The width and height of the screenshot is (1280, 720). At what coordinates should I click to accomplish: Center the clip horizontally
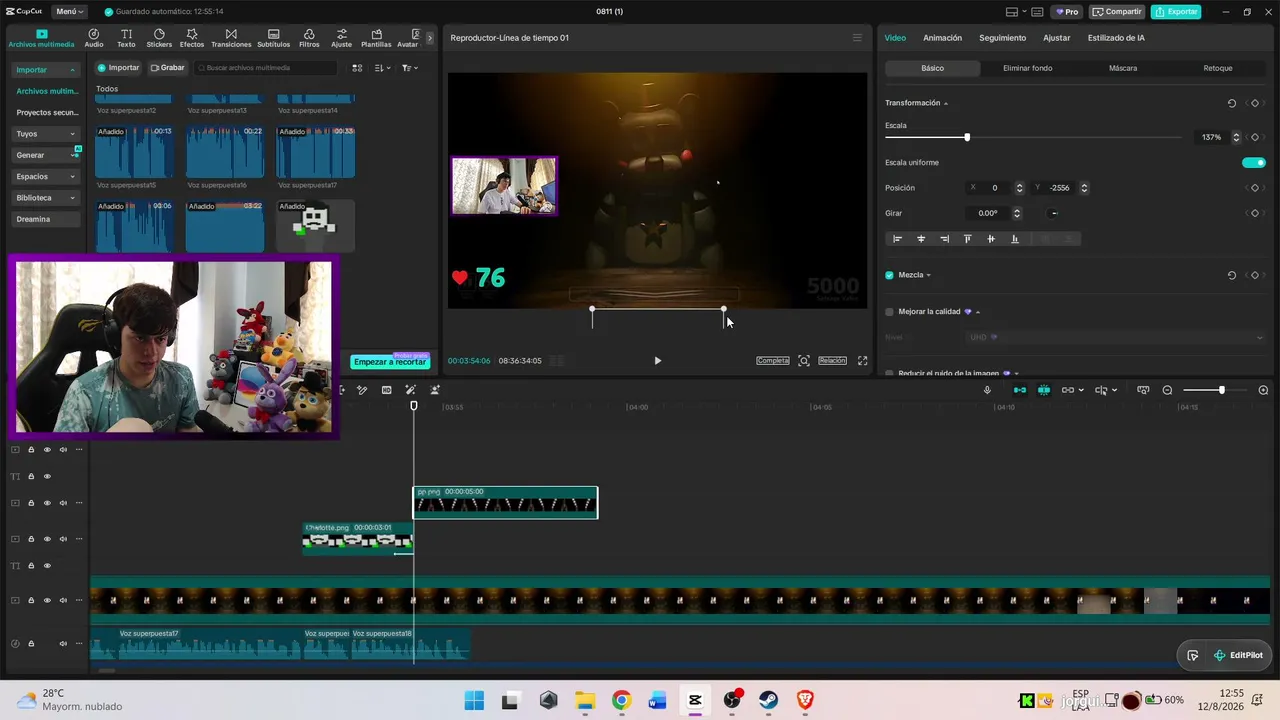coord(921,239)
